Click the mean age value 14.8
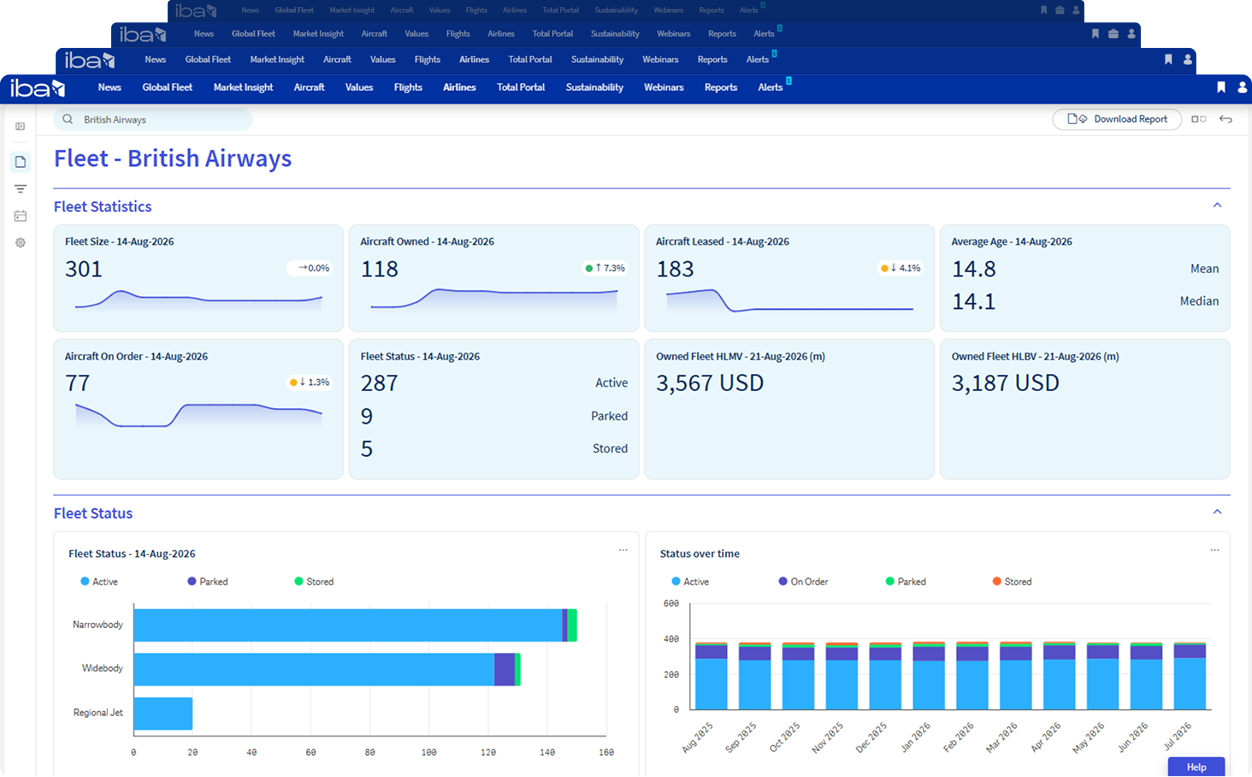The width and height of the screenshot is (1252, 777). 974,269
